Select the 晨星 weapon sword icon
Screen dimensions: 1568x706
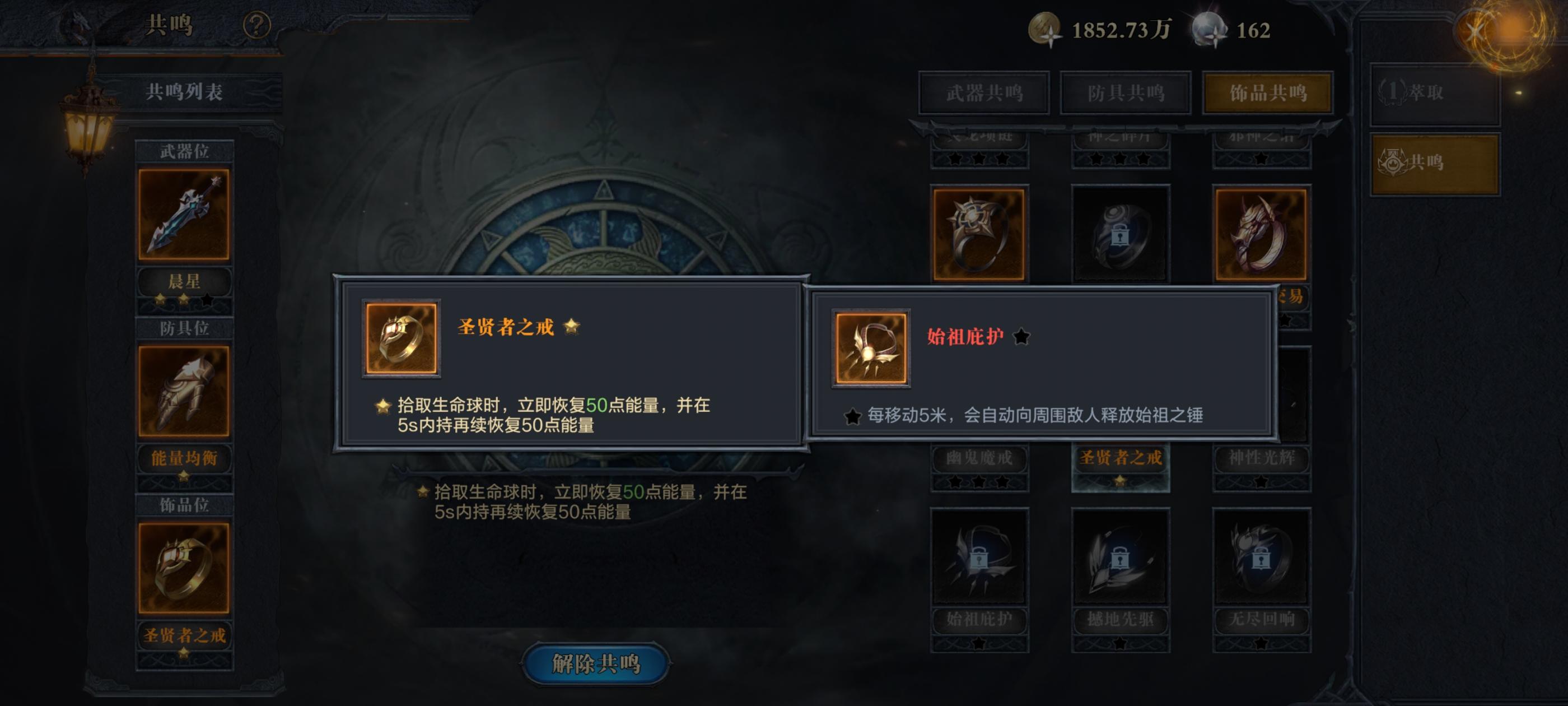184,215
